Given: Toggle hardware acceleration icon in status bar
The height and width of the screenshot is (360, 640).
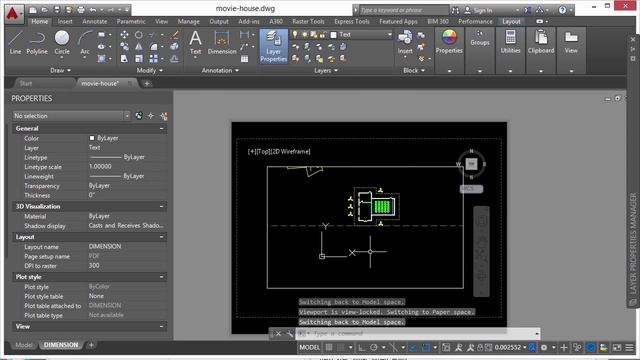Looking at the screenshot, I should 591,348.
